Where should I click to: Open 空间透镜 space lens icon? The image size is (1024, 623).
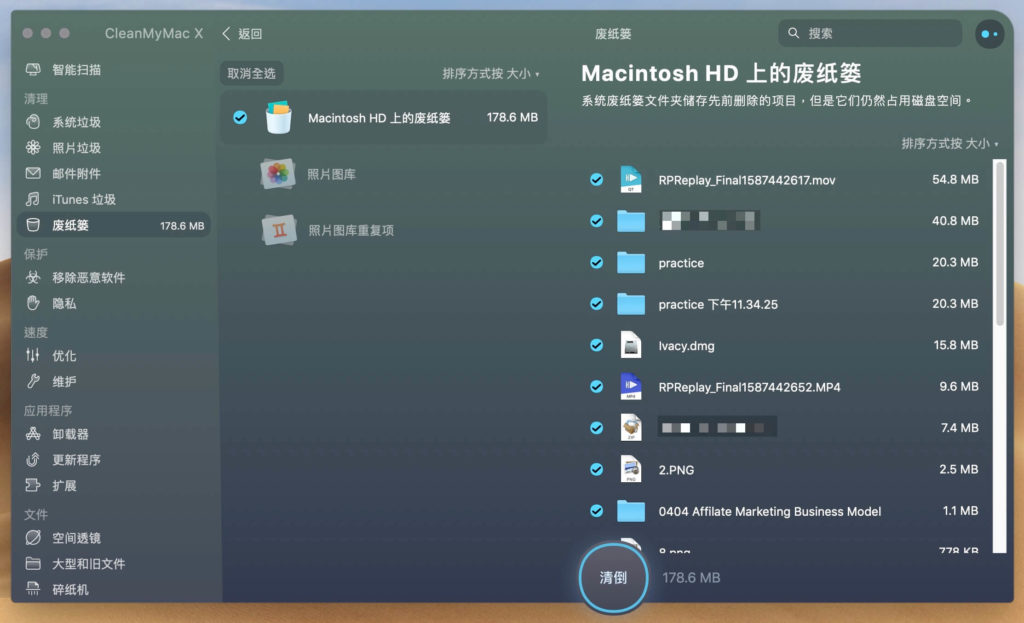coord(33,537)
